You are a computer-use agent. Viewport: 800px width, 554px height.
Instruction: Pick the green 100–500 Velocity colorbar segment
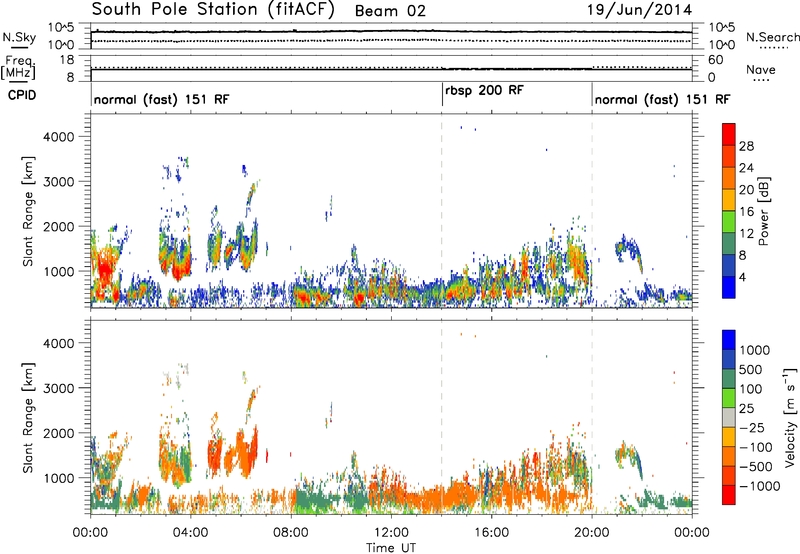click(x=729, y=379)
